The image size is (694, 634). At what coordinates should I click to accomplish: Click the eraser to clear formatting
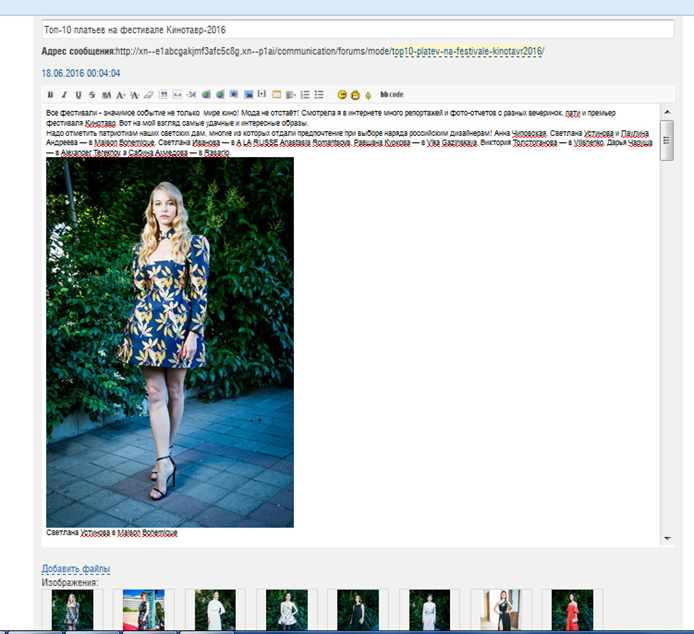pyautogui.click(x=148, y=94)
